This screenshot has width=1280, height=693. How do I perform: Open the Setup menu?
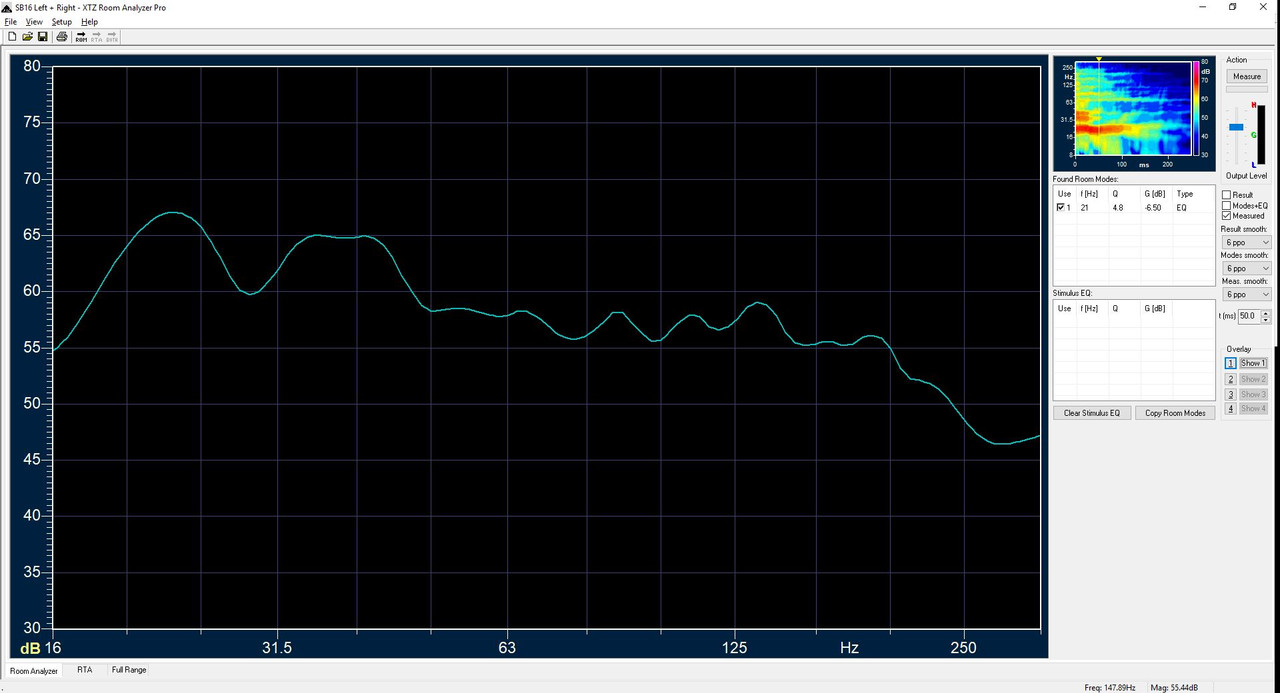62,21
